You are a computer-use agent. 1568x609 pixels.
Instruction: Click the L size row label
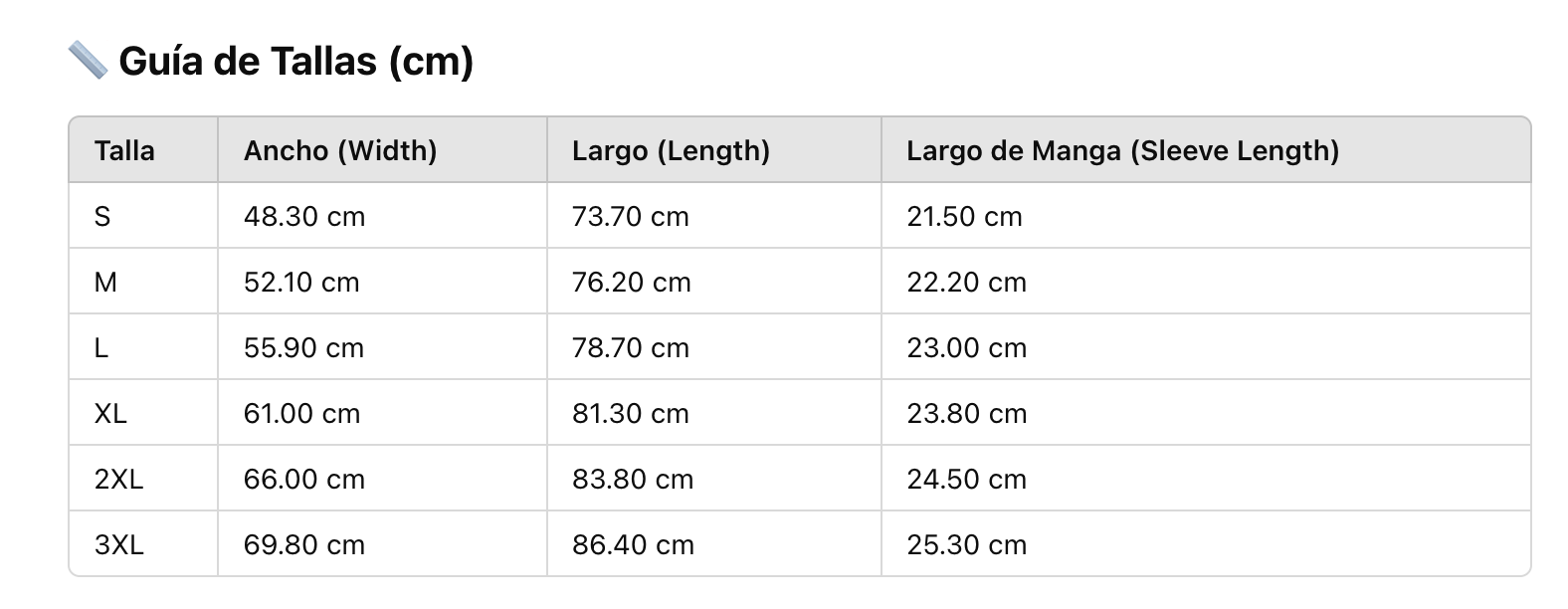coord(101,348)
